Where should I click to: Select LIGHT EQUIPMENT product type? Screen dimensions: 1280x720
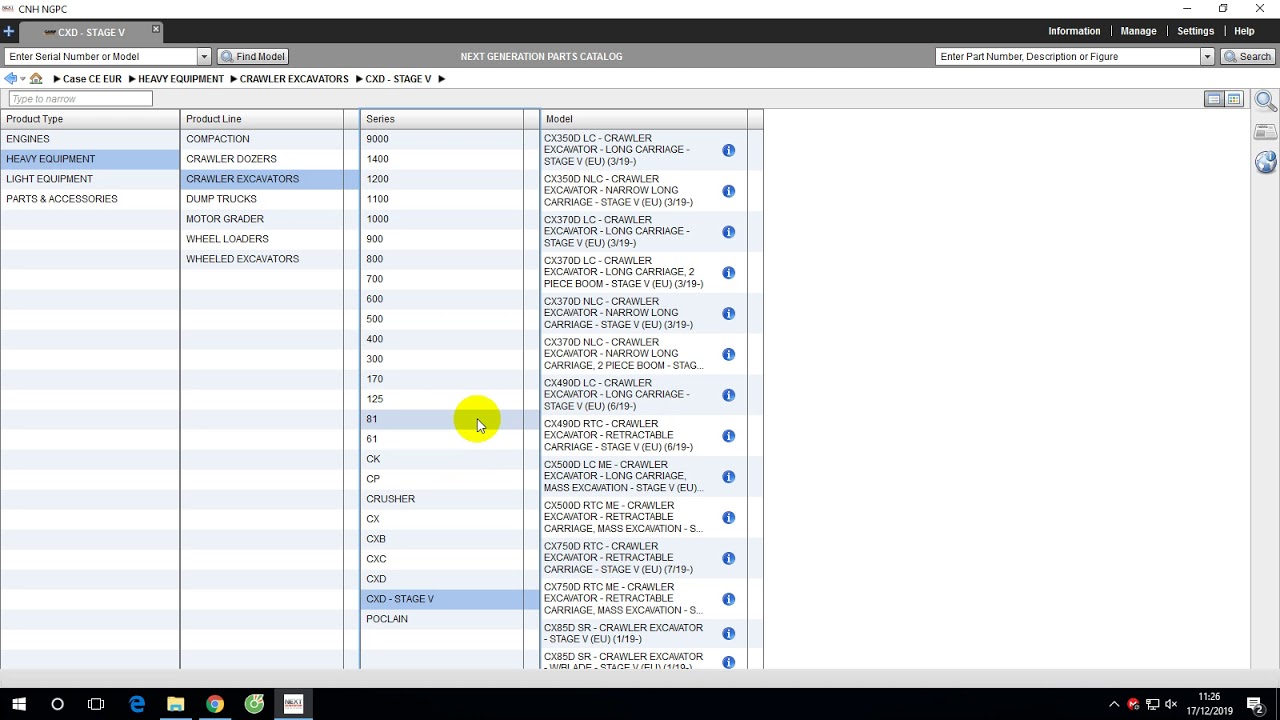90,179
